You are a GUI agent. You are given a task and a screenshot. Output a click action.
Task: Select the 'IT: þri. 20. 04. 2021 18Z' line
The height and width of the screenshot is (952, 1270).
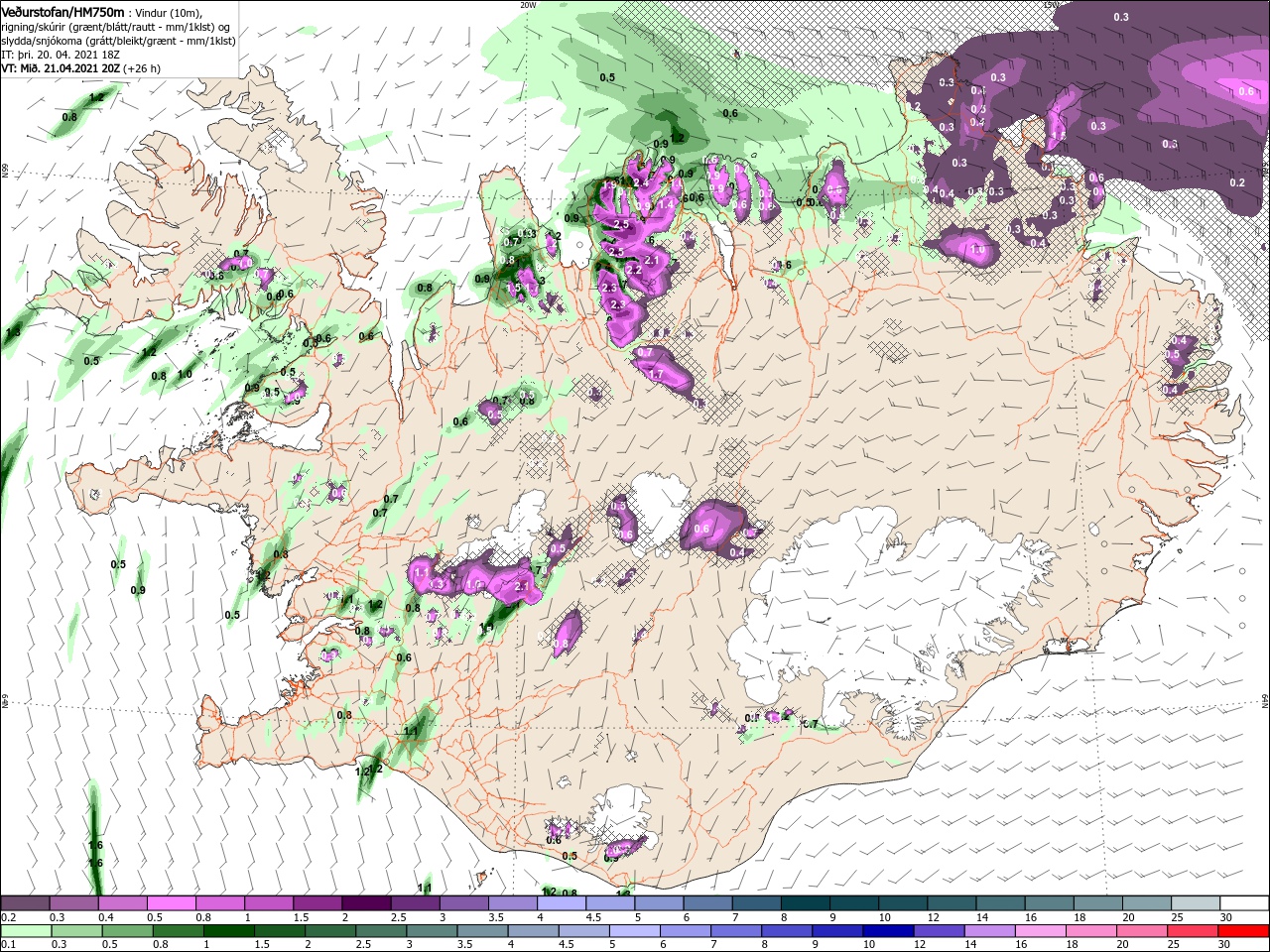click(x=61, y=55)
